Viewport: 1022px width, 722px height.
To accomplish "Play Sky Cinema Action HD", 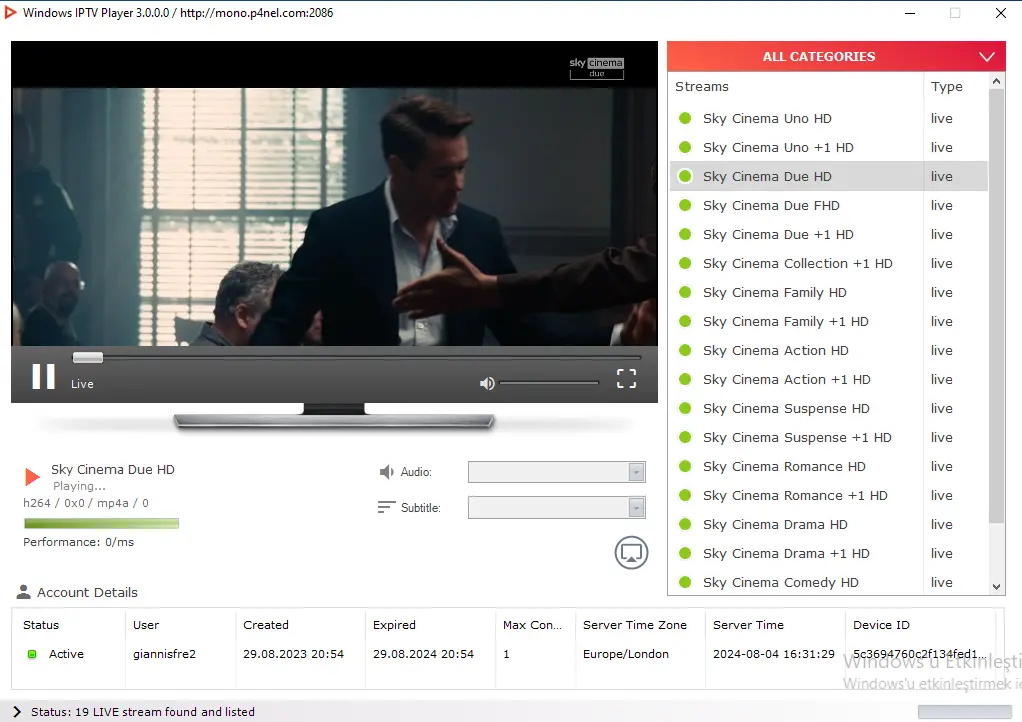I will tap(829, 351).
